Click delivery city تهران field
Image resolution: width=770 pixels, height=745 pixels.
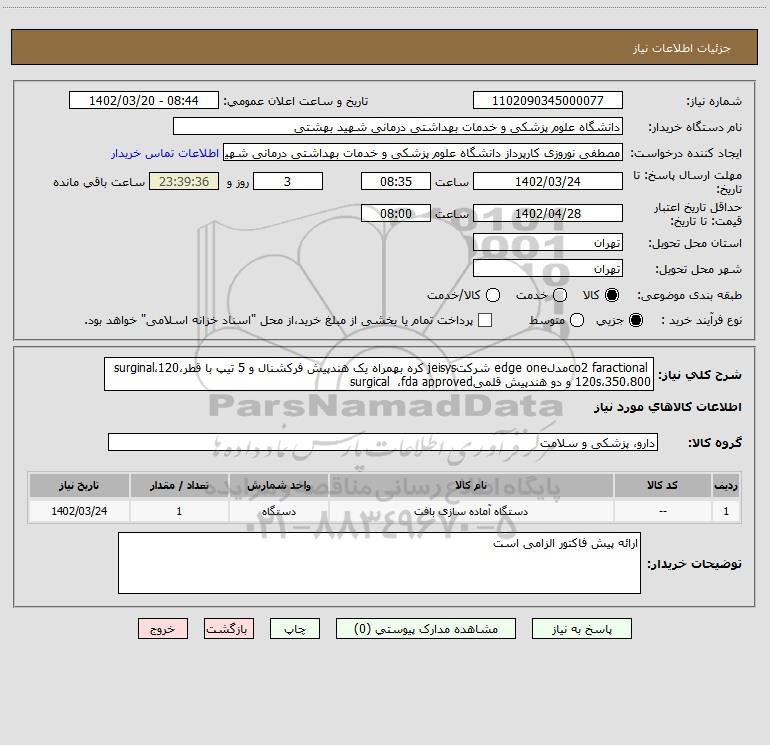point(548,269)
